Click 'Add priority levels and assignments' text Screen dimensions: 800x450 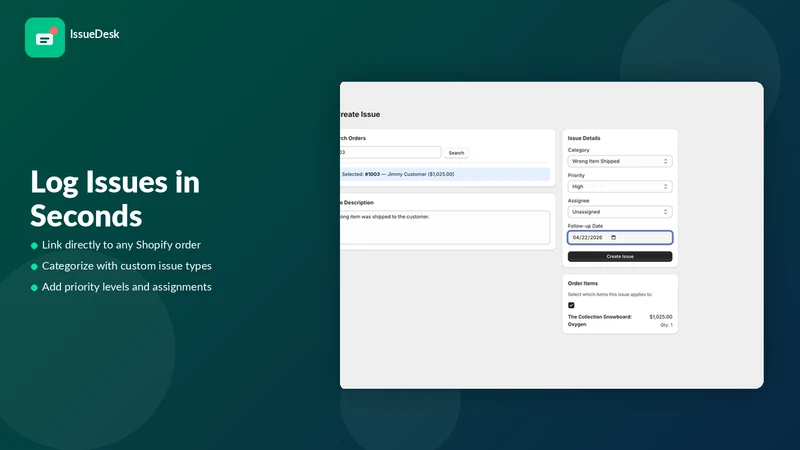click(127, 287)
